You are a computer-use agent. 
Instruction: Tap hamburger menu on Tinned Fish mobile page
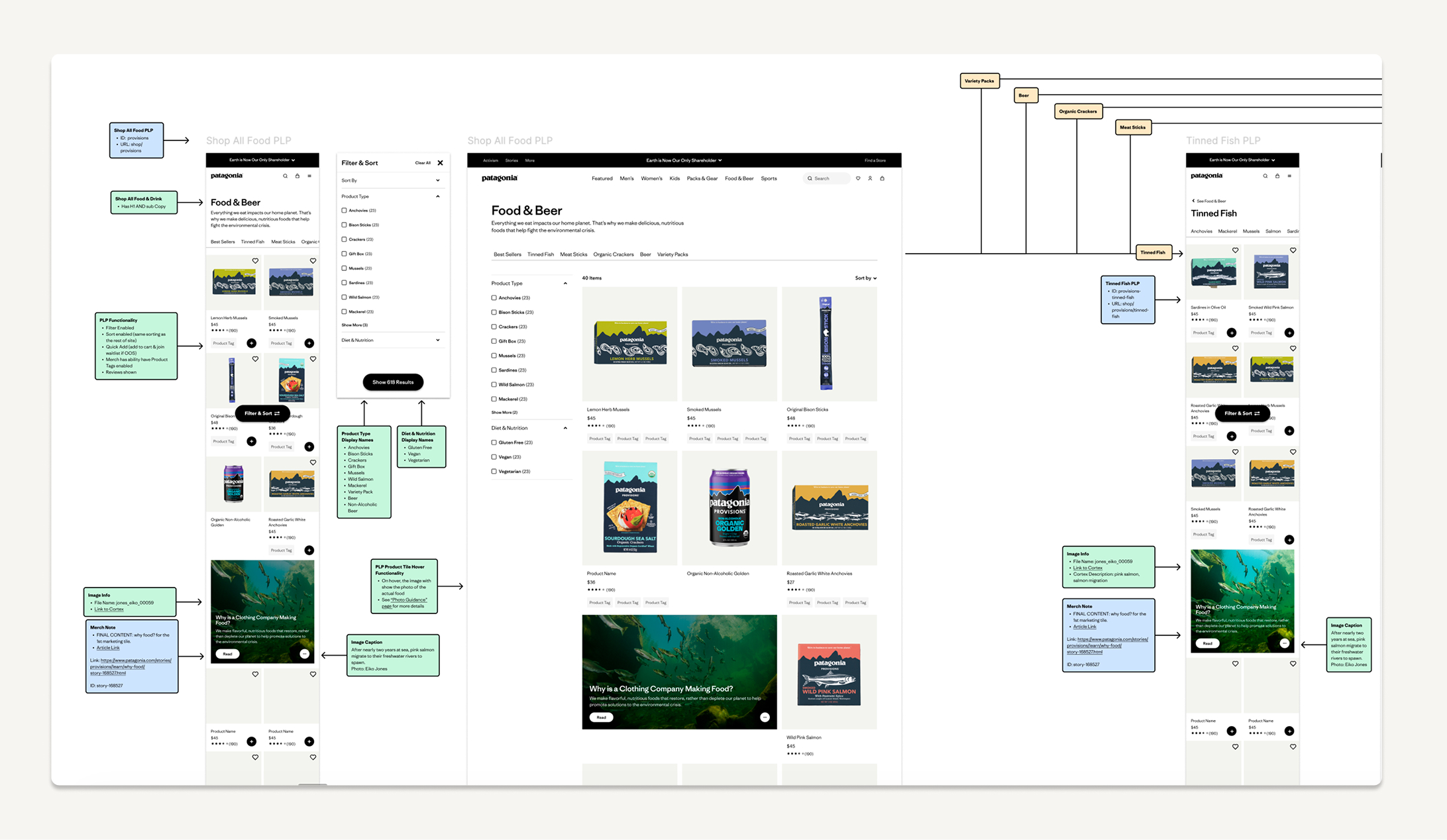(x=1289, y=176)
